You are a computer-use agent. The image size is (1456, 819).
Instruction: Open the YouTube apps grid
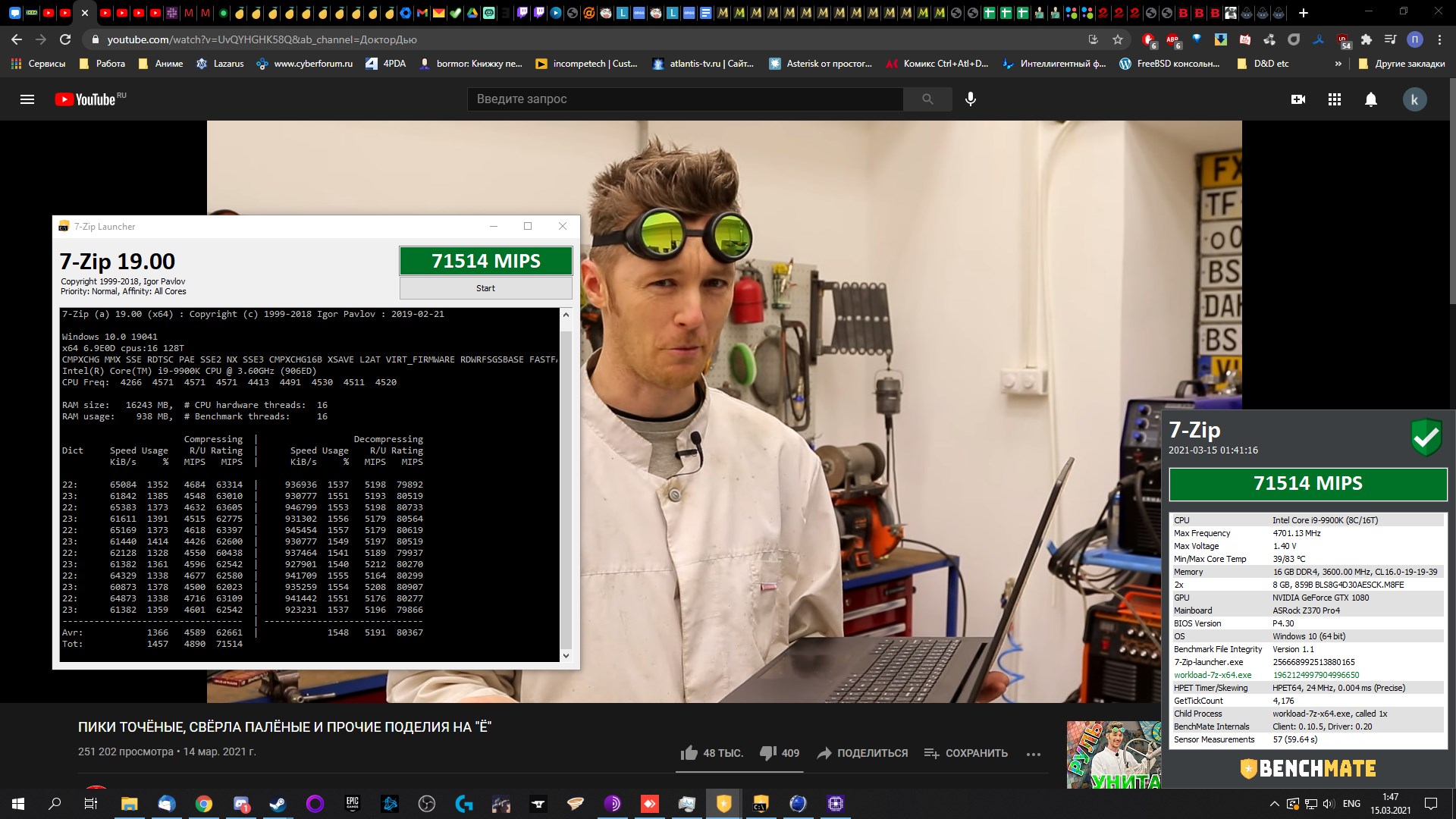point(1335,99)
